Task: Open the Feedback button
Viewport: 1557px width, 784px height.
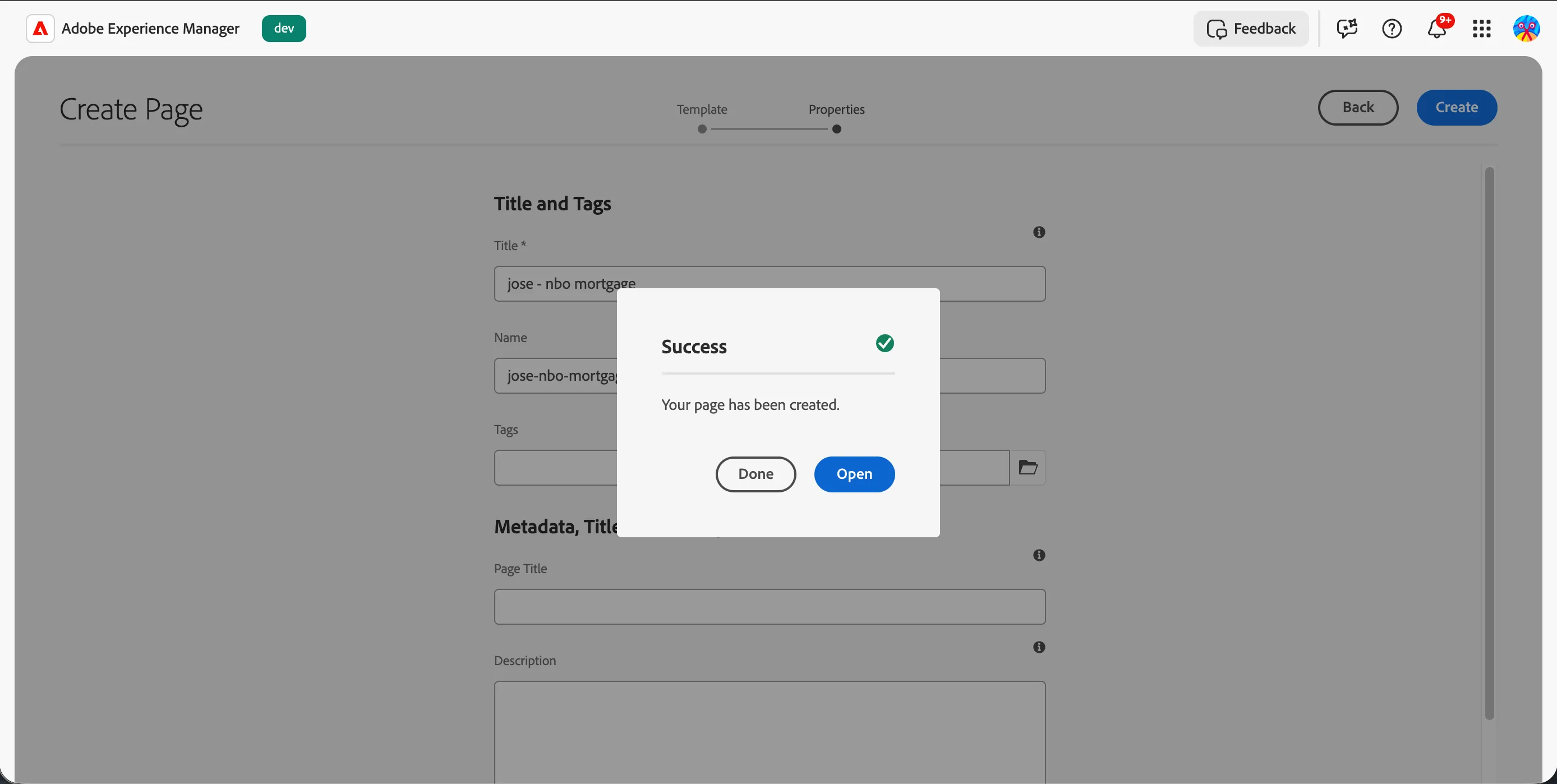Action: click(x=1251, y=29)
